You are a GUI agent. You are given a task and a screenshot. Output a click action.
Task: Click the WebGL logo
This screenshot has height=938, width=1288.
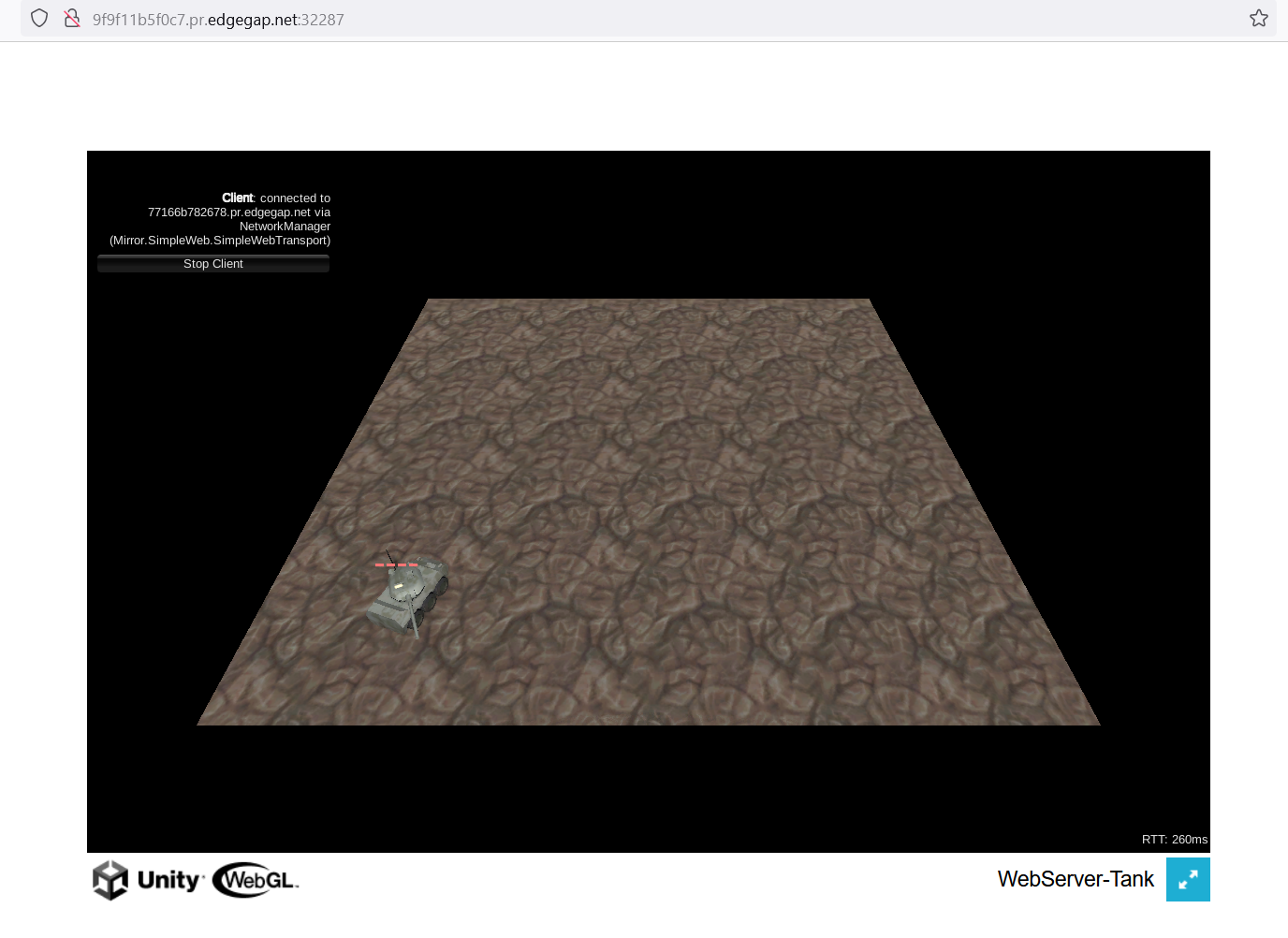255,880
